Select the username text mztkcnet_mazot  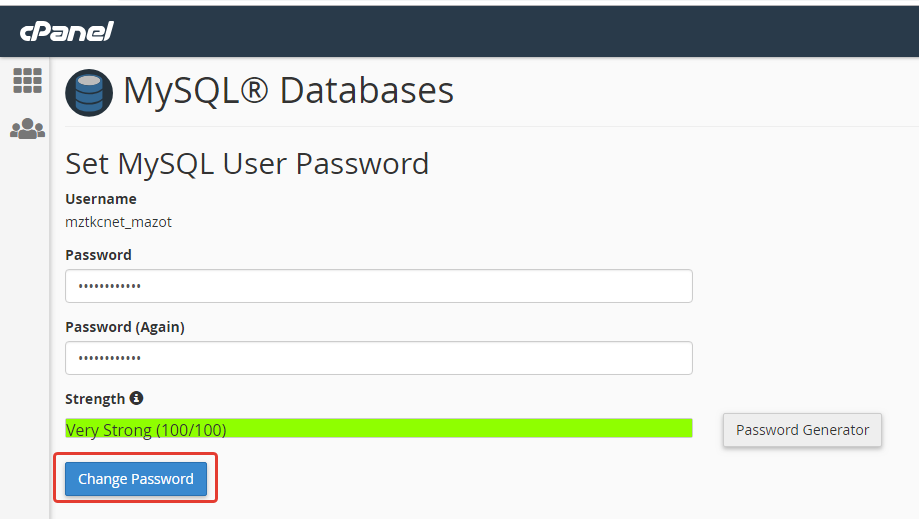118,222
